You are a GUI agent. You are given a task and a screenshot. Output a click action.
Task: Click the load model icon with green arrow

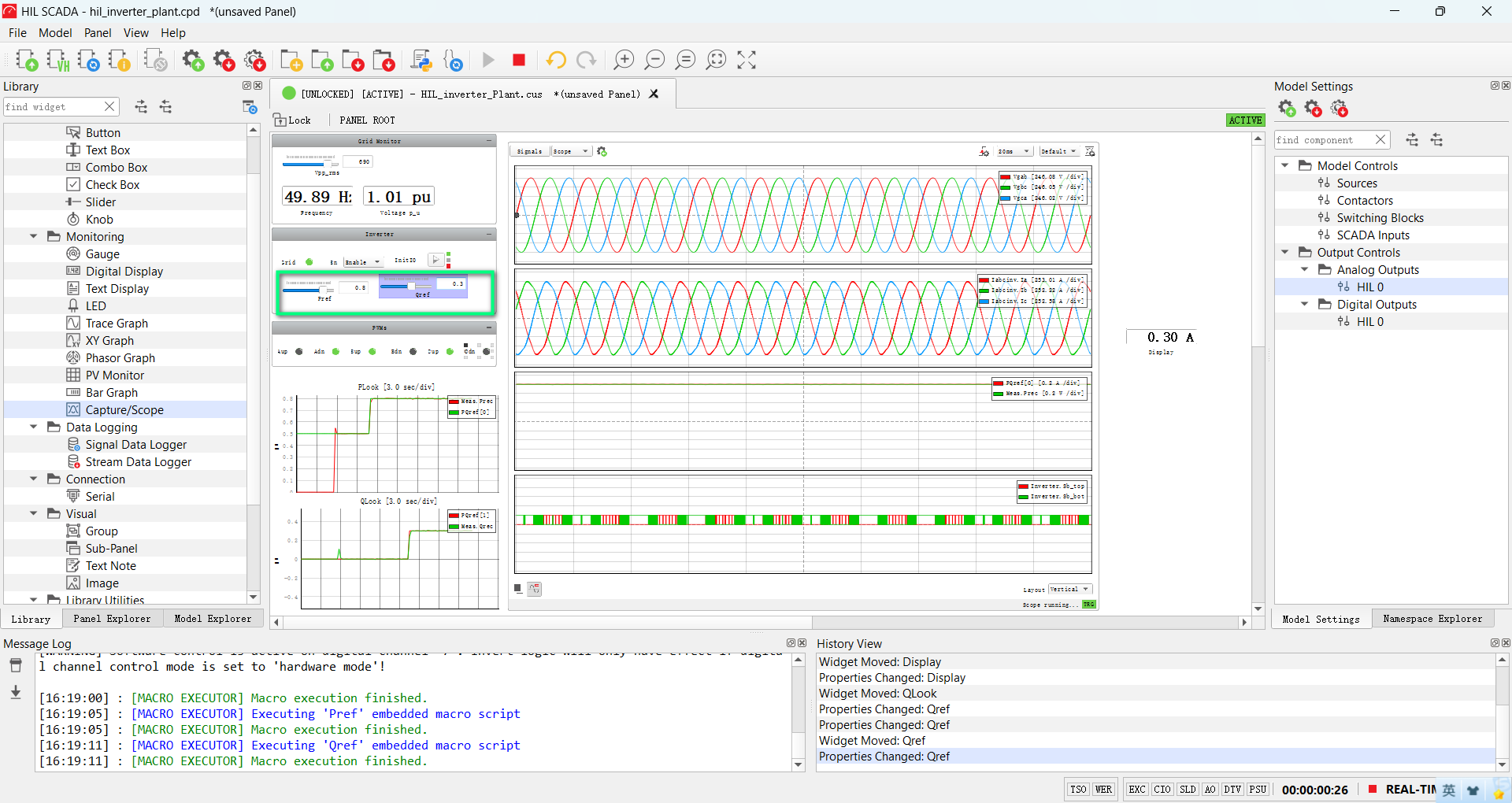point(27,60)
